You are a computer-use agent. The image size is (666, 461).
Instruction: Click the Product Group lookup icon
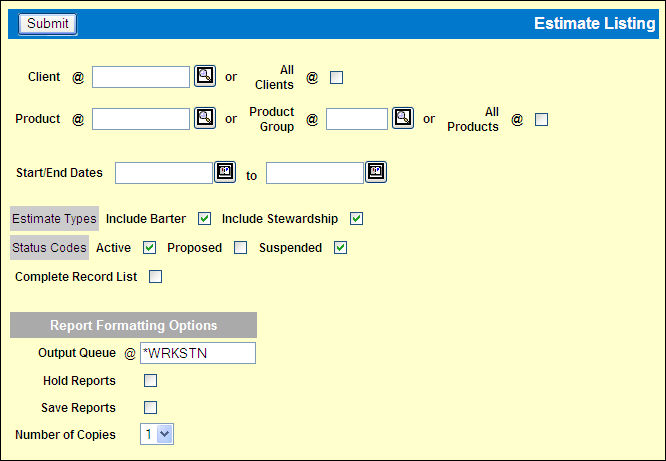tap(402, 119)
